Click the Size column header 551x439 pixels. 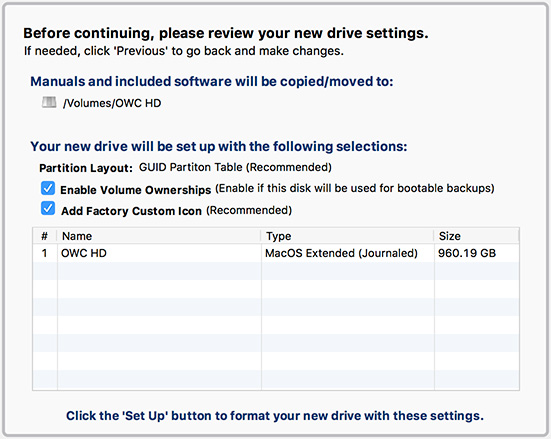point(477,236)
